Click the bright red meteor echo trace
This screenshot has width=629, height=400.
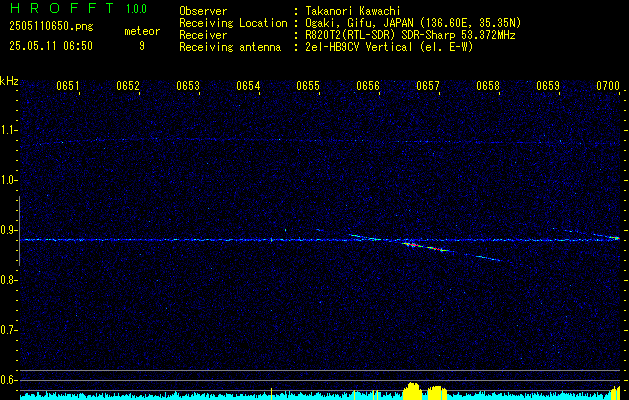tap(427, 247)
